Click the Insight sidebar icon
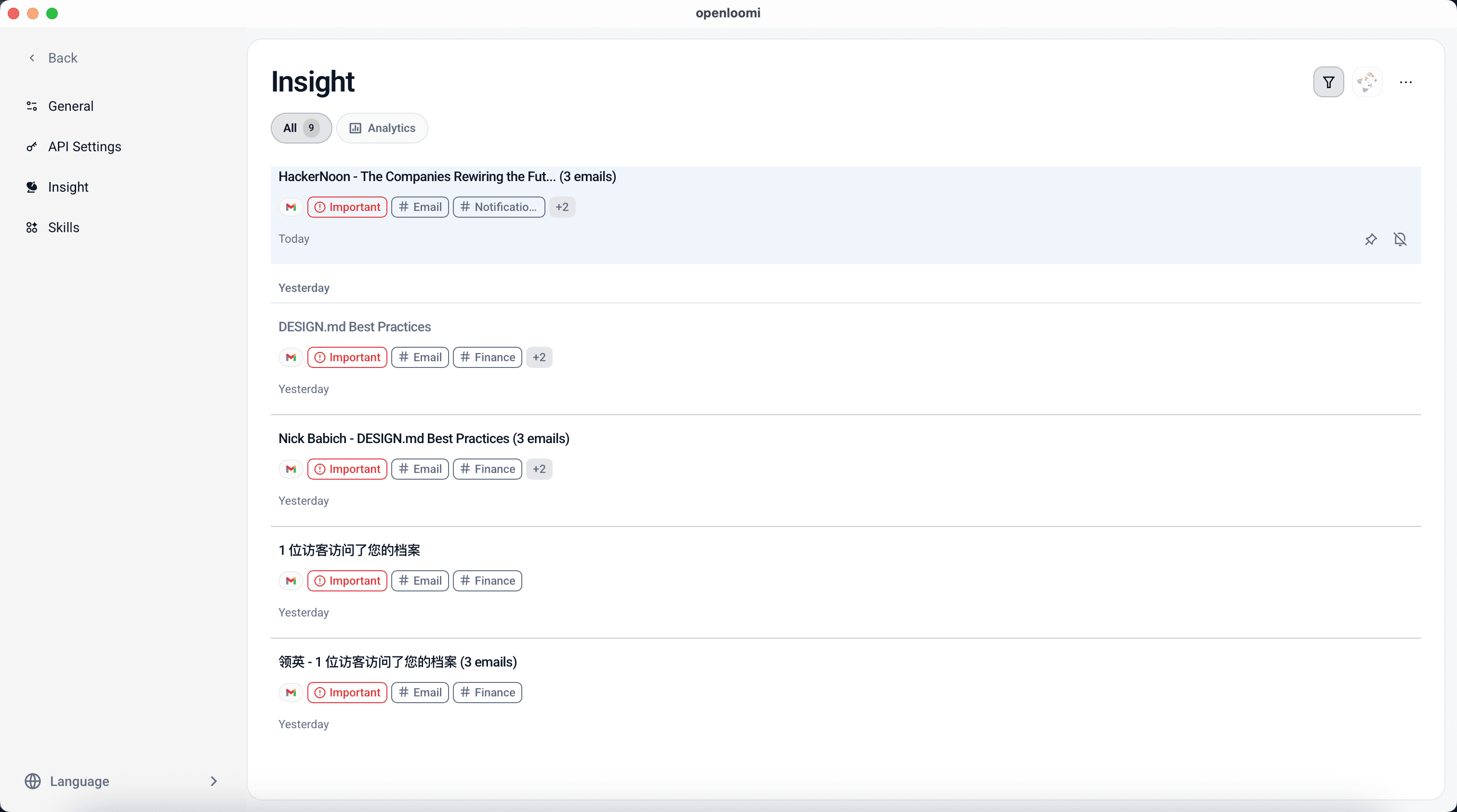 (x=32, y=187)
